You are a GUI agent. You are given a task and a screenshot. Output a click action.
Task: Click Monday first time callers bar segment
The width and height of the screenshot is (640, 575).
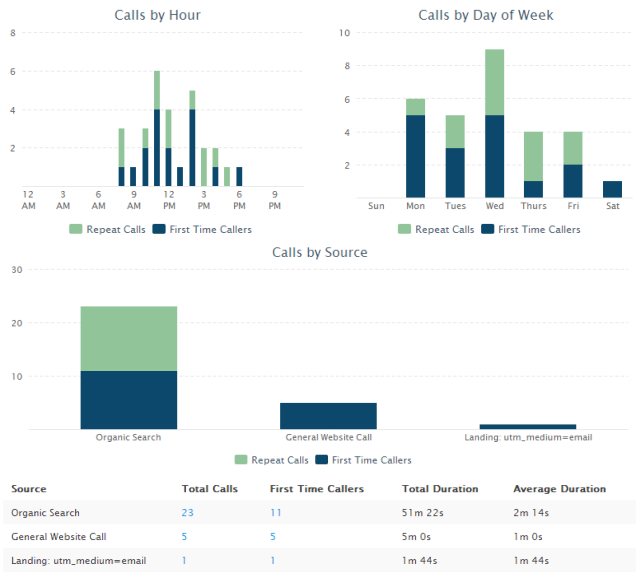point(415,156)
